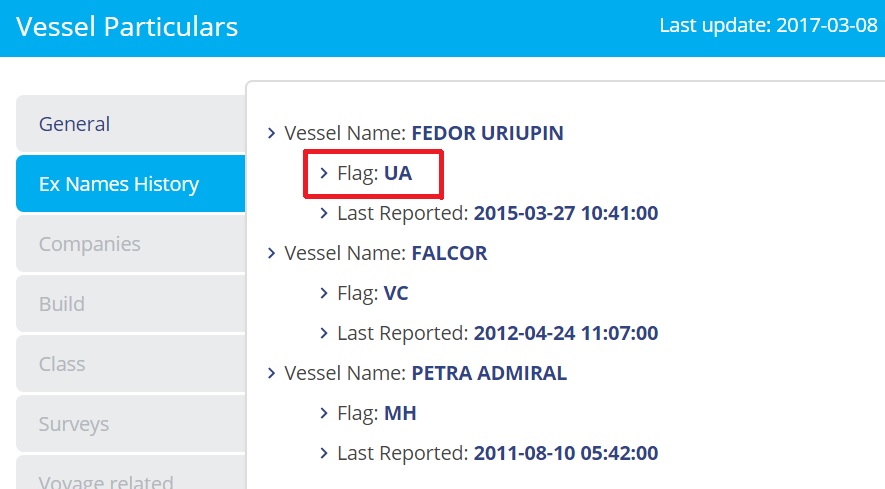Image resolution: width=885 pixels, height=489 pixels.
Task: Open the General tab
Action: click(130, 124)
